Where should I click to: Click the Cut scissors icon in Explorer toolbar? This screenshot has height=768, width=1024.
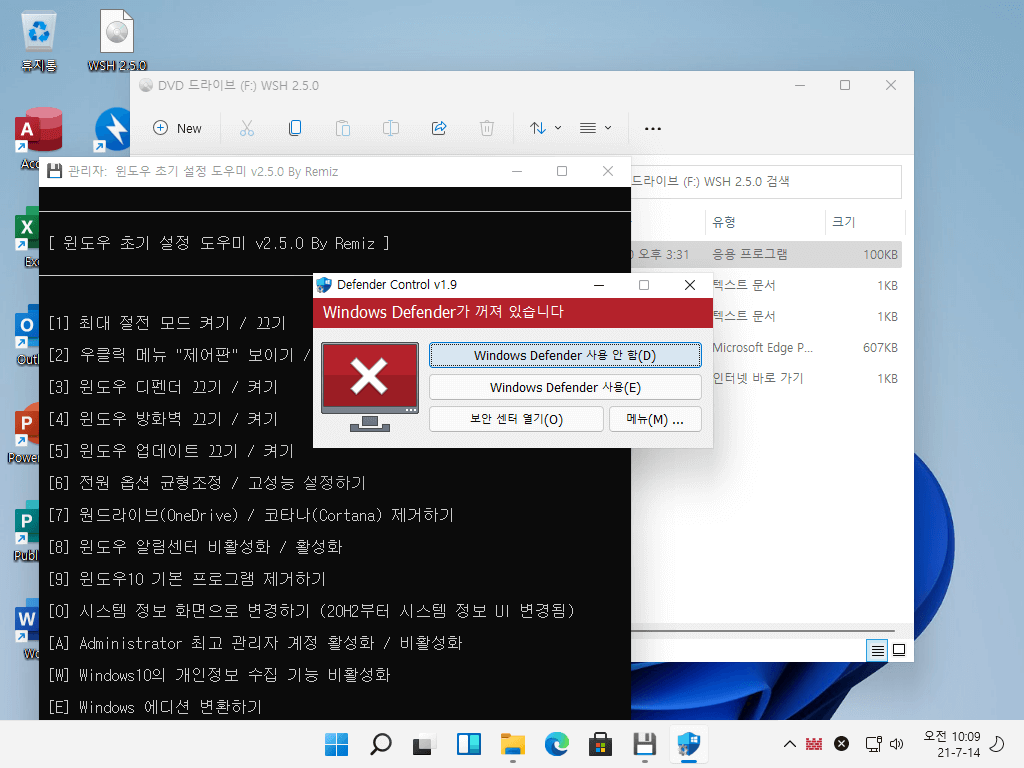pyautogui.click(x=246, y=128)
